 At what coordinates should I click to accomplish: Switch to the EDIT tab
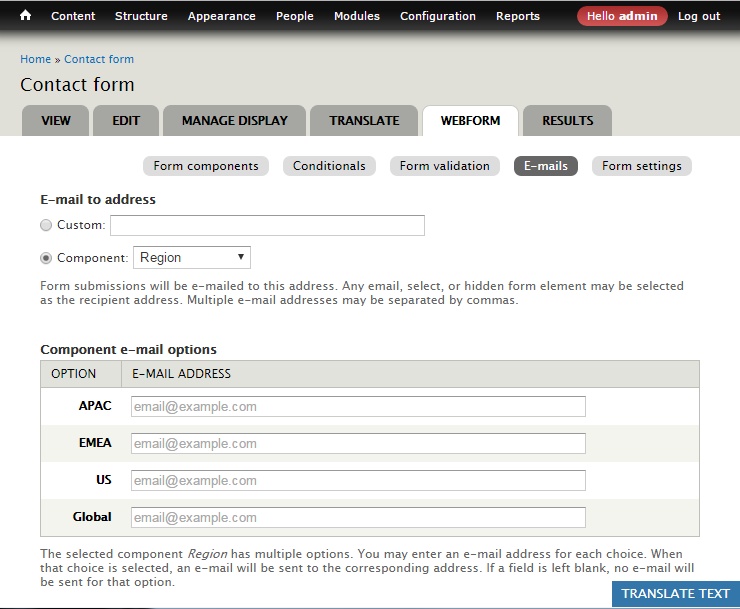pyautogui.click(x=126, y=121)
